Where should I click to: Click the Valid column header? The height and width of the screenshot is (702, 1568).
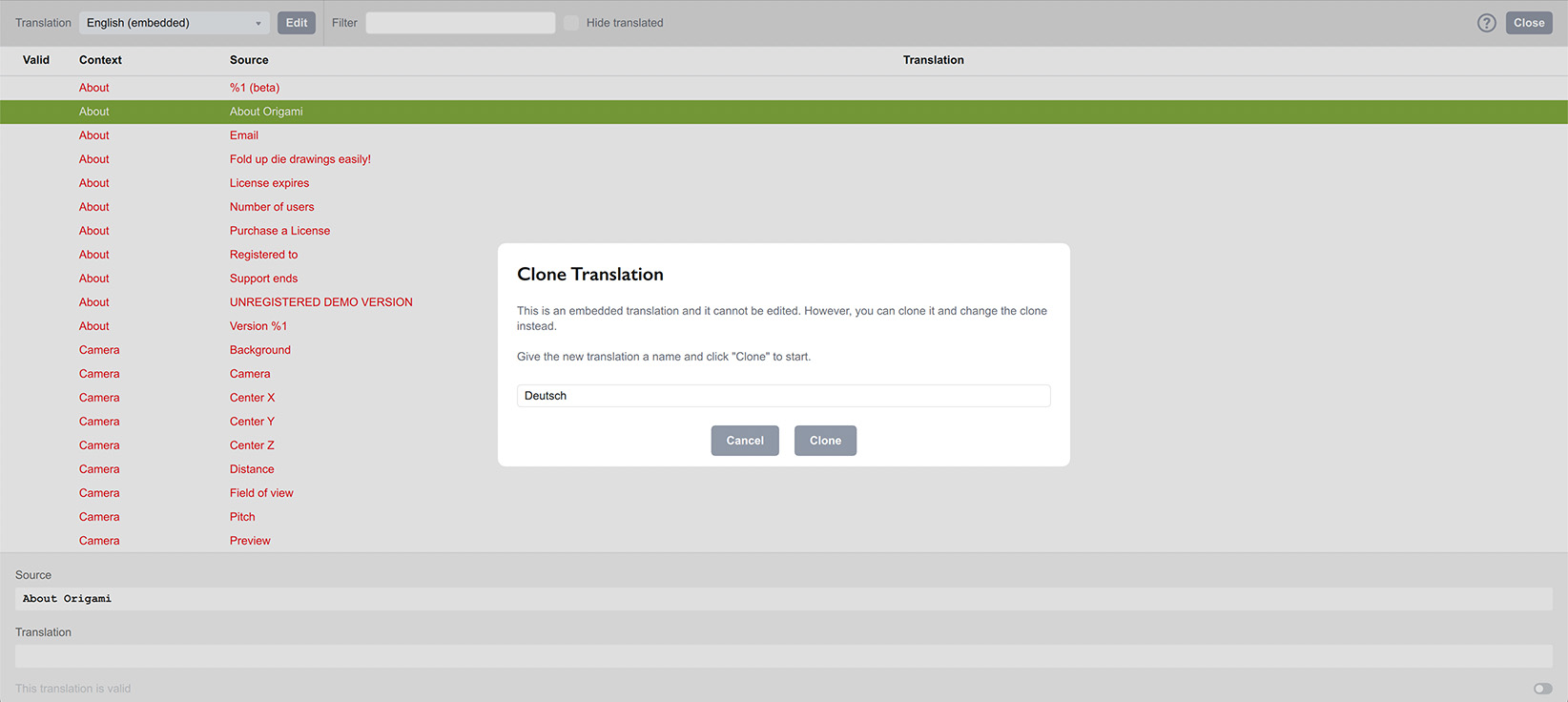[x=36, y=60]
